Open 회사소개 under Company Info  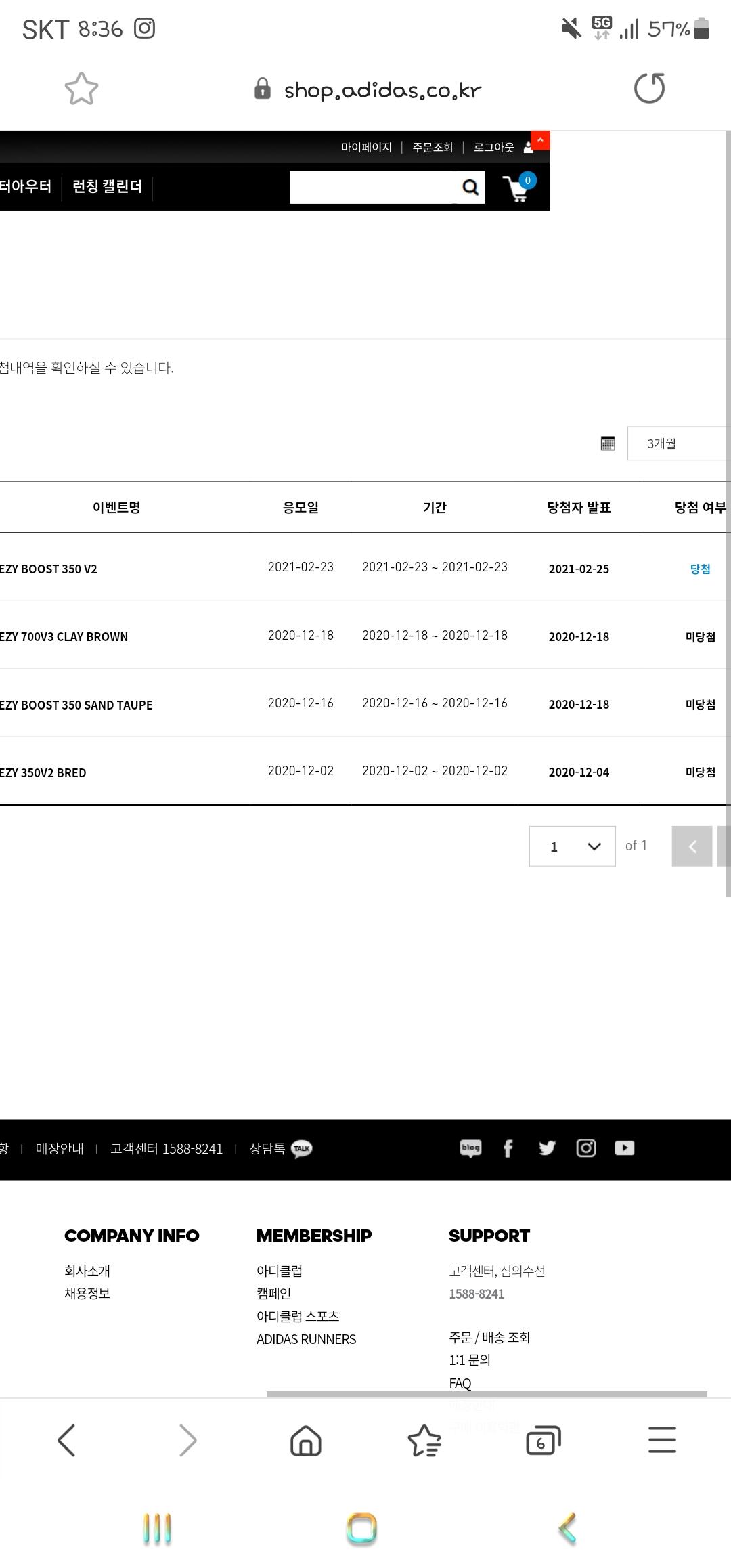(87, 1271)
